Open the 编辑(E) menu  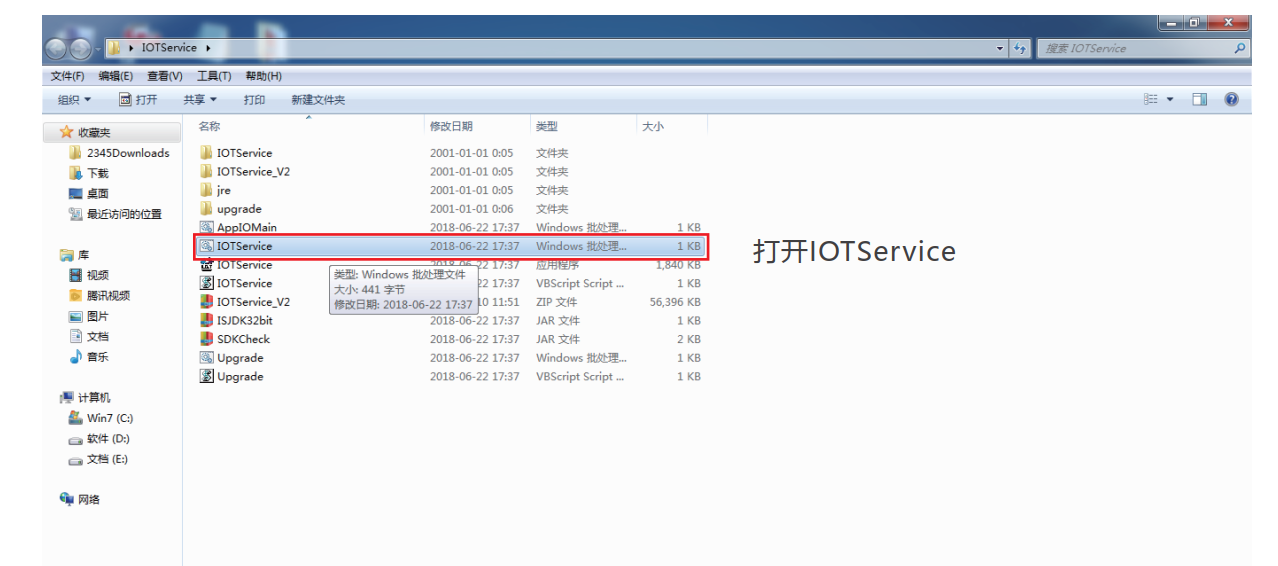[x=116, y=76]
